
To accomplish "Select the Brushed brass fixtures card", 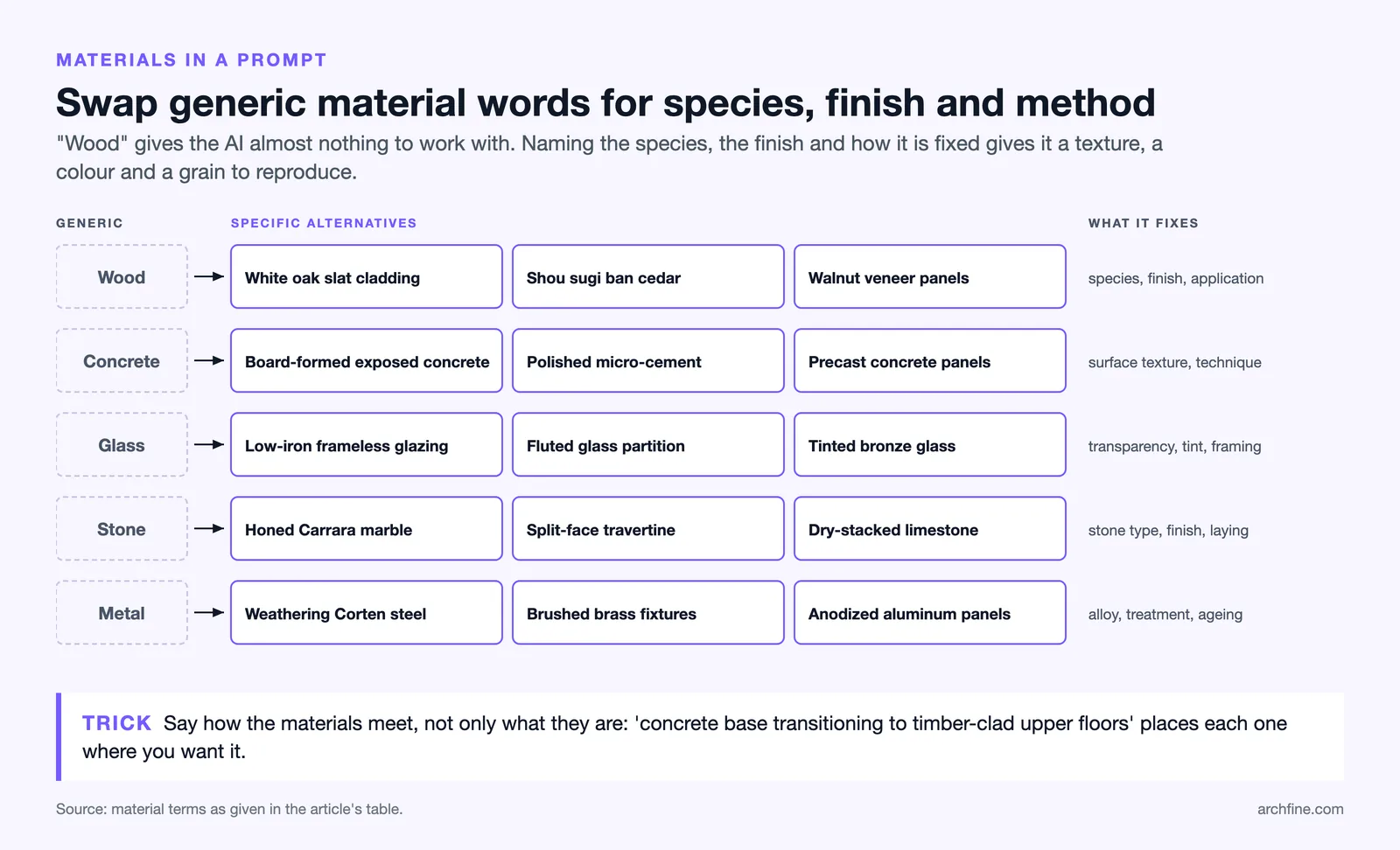I will pos(648,612).
